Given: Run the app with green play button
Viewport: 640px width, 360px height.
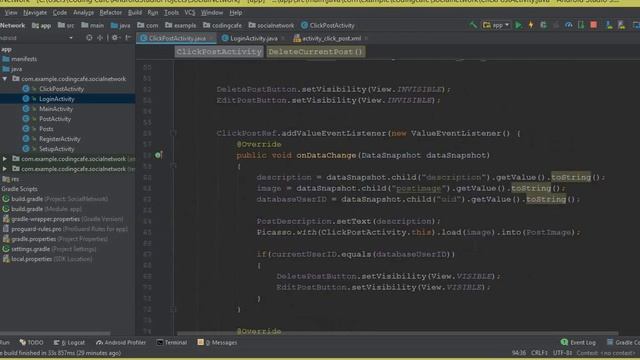Looking at the screenshot, I should [518, 25].
